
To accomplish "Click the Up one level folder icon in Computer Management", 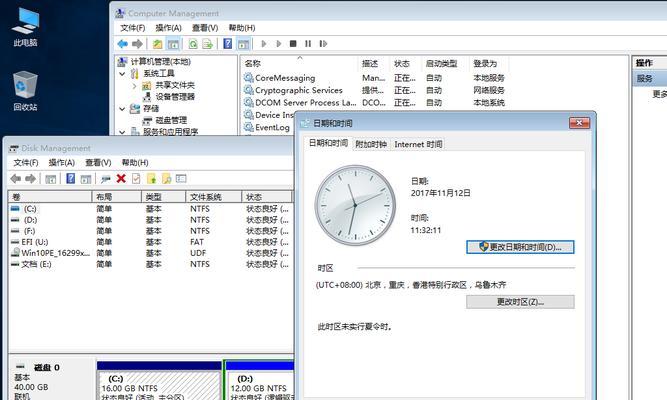I will (x=157, y=43).
